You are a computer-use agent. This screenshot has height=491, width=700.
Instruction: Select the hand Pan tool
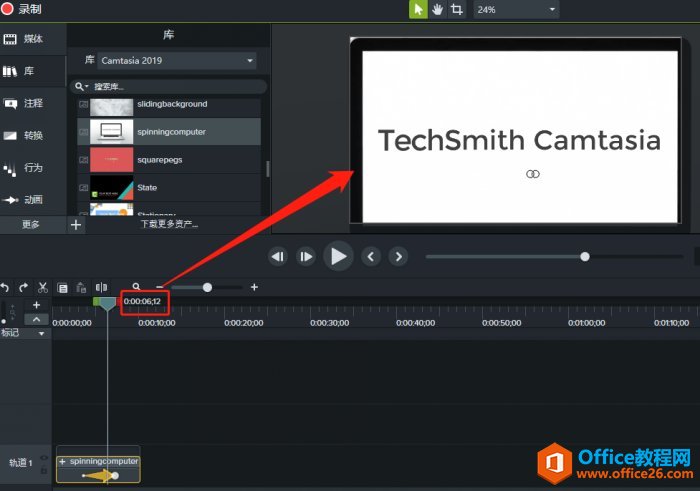(x=438, y=9)
